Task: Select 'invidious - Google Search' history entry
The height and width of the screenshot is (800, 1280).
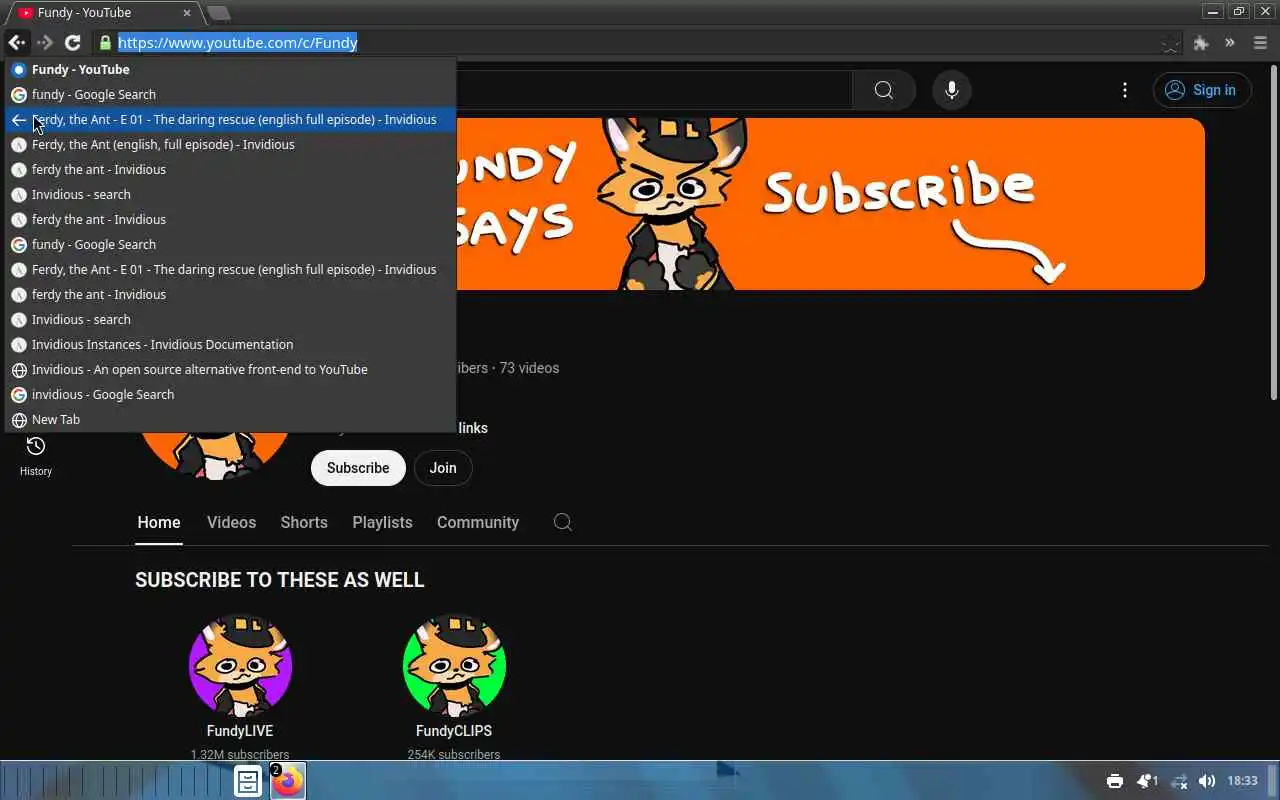Action: pyautogui.click(x=231, y=394)
